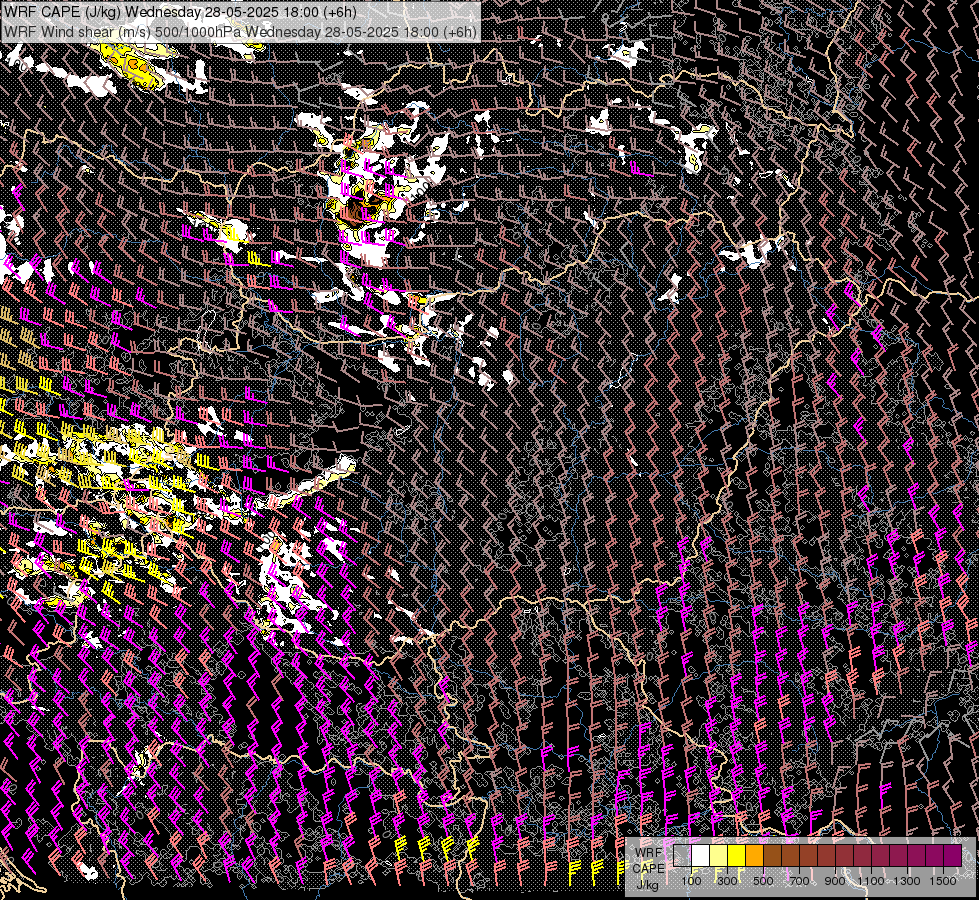
Task: Click the J/kg unit label in legend
Action: click(x=647, y=885)
